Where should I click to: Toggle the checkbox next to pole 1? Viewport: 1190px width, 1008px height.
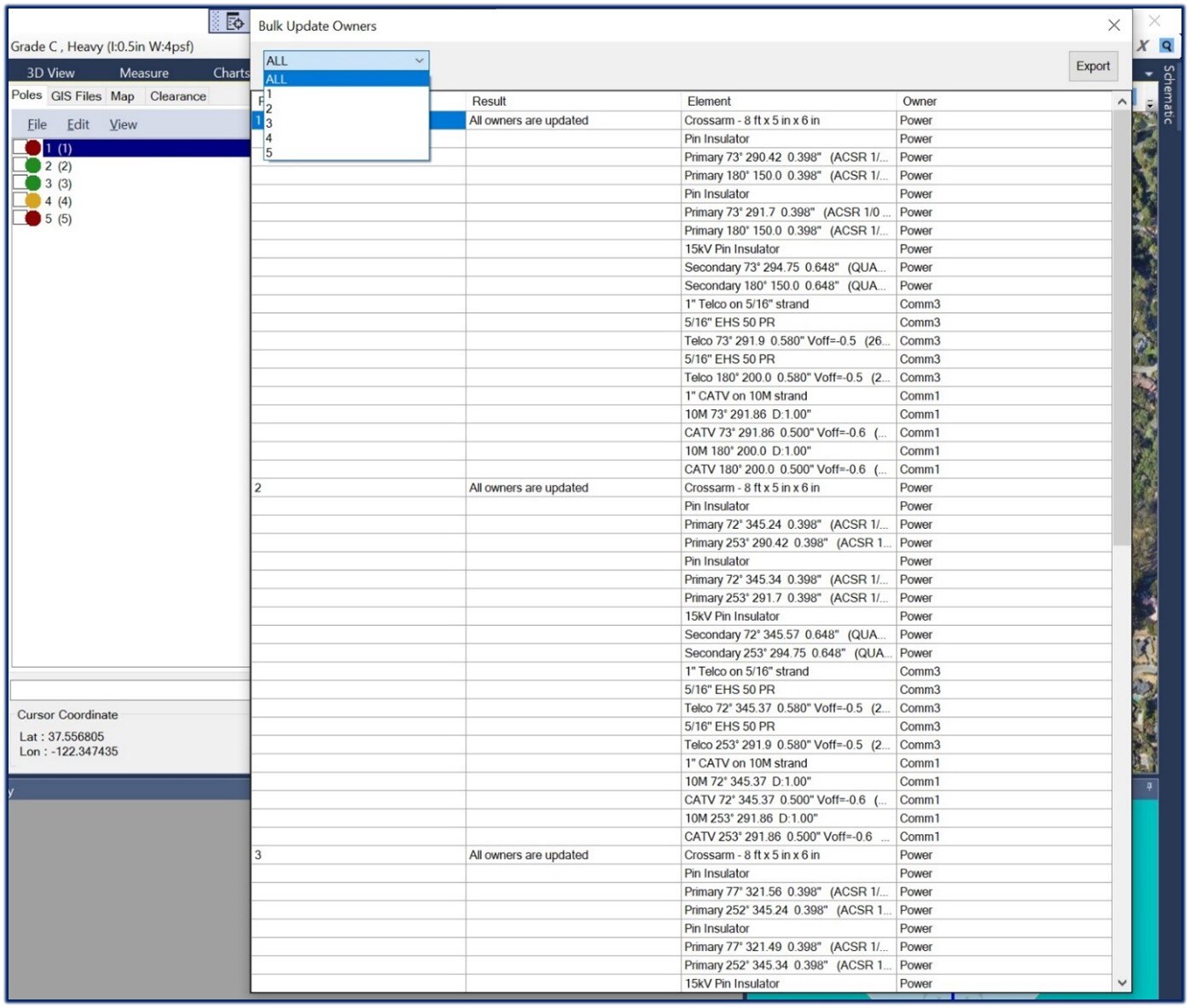(21, 147)
